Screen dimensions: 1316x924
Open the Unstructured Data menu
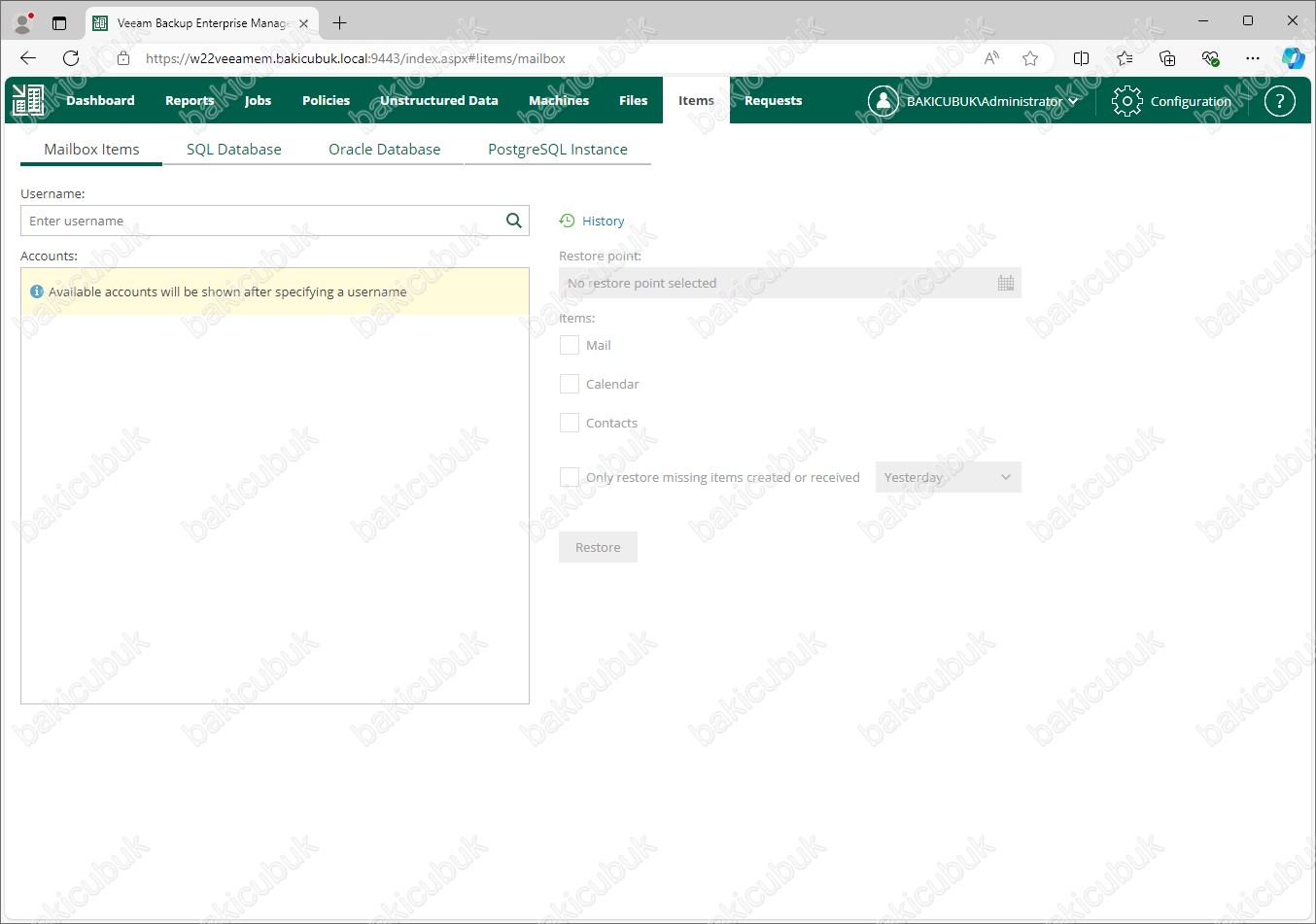439,100
